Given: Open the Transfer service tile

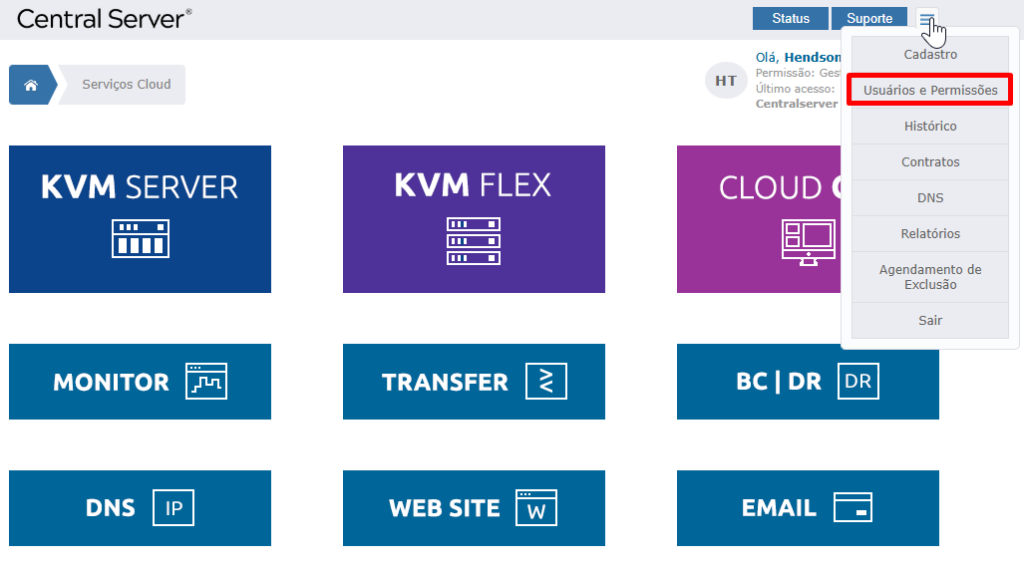Looking at the screenshot, I should 473,381.
